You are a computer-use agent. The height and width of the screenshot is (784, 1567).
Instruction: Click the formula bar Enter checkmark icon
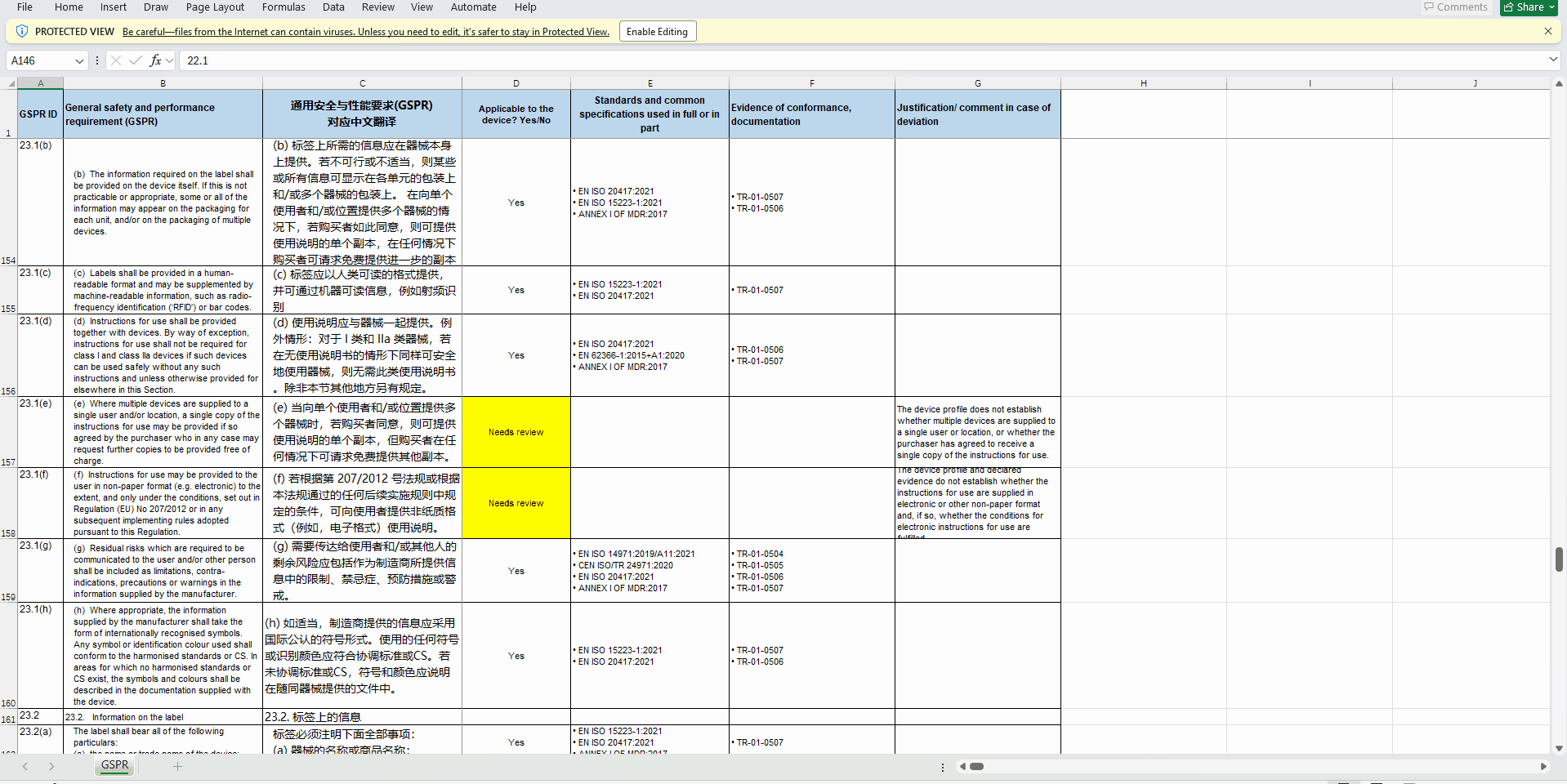coord(136,60)
